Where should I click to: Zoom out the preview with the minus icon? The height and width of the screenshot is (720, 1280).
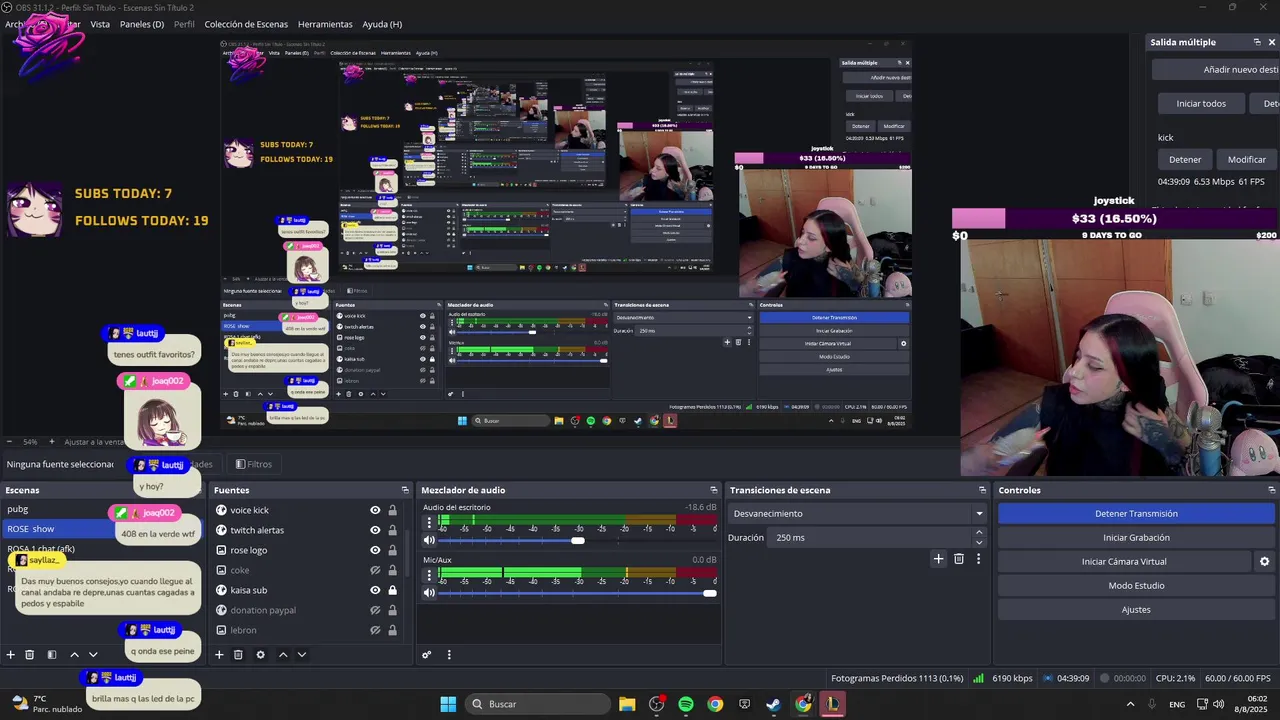[10, 442]
